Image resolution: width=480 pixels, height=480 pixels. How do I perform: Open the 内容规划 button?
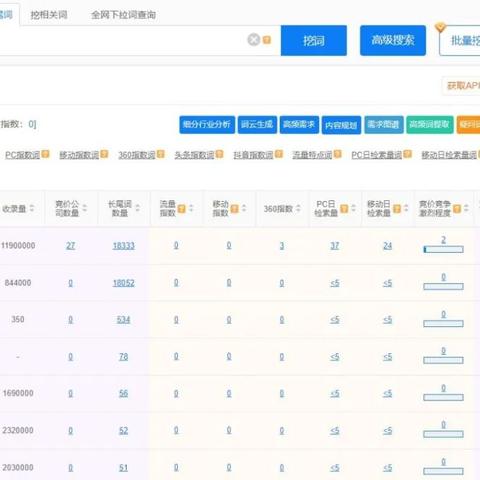coord(341,125)
